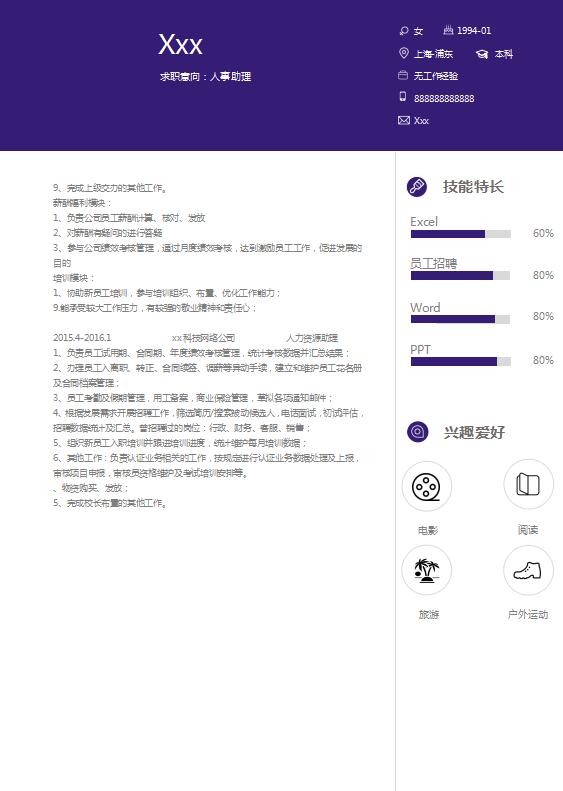Image resolution: width=563 pixels, height=791 pixels.
Task: Click the 无工作经验 text
Action: (436, 76)
